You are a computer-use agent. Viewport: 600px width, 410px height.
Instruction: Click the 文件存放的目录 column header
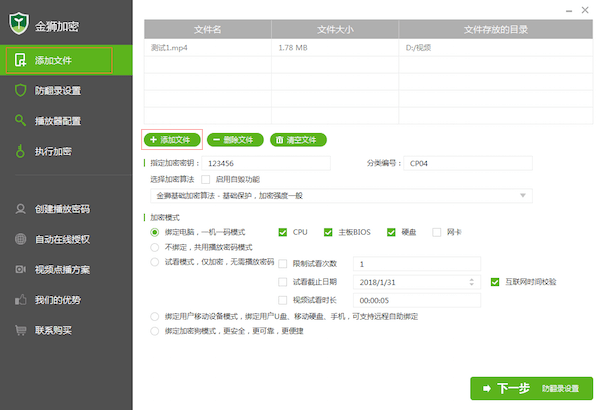[496, 29]
